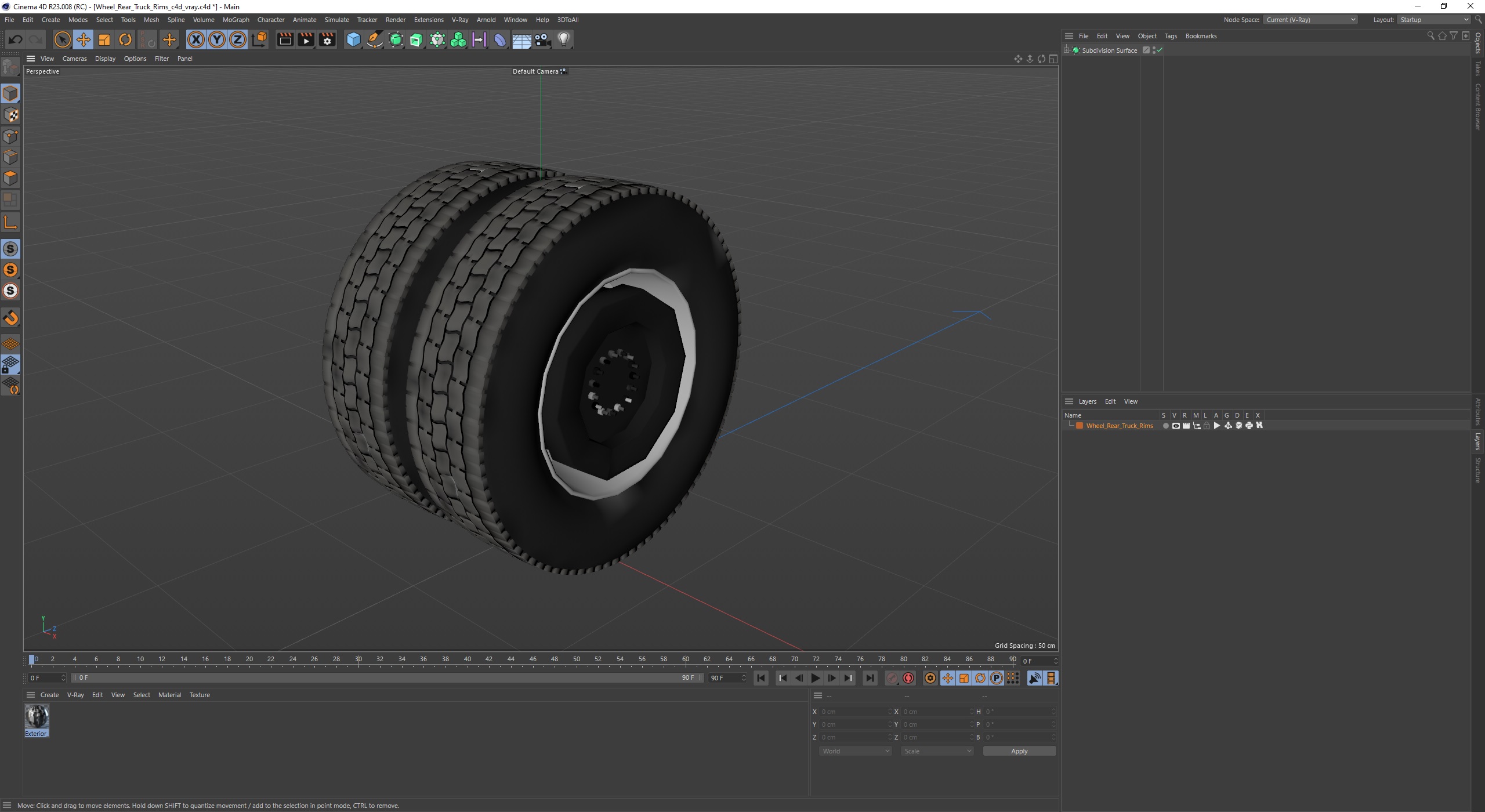Toggle Subdivision Surface enabled checkmark
The height and width of the screenshot is (812, 1485).
[x=1159, y=50]
